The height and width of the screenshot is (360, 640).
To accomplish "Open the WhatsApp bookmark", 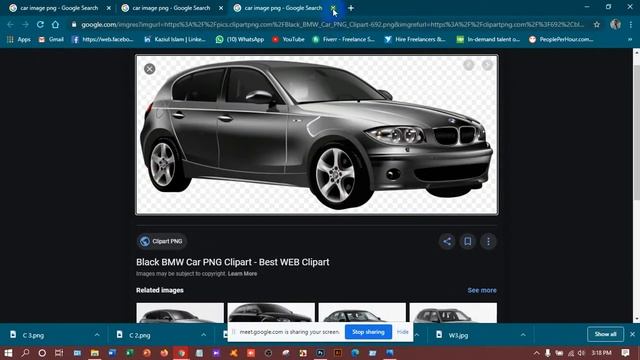I will point(240,39).
